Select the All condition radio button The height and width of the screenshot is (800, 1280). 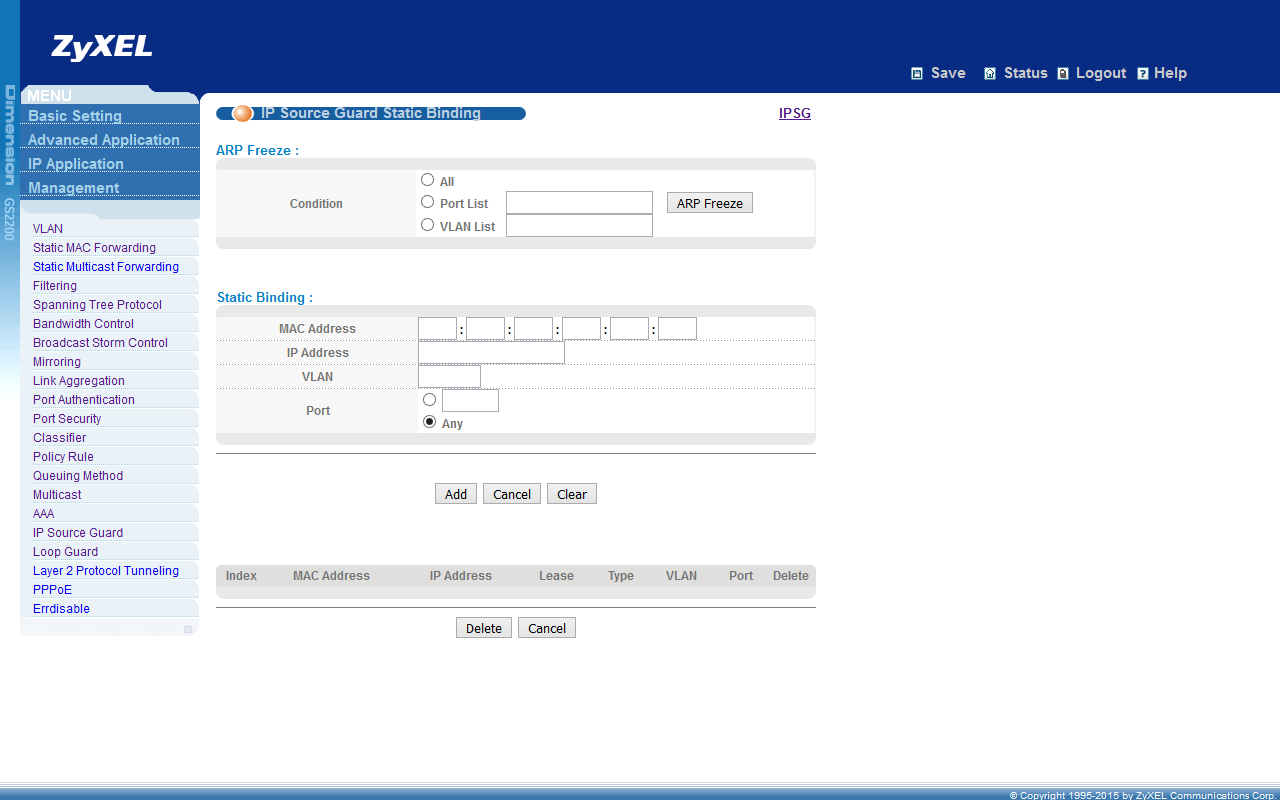click(x=428, y=180)
